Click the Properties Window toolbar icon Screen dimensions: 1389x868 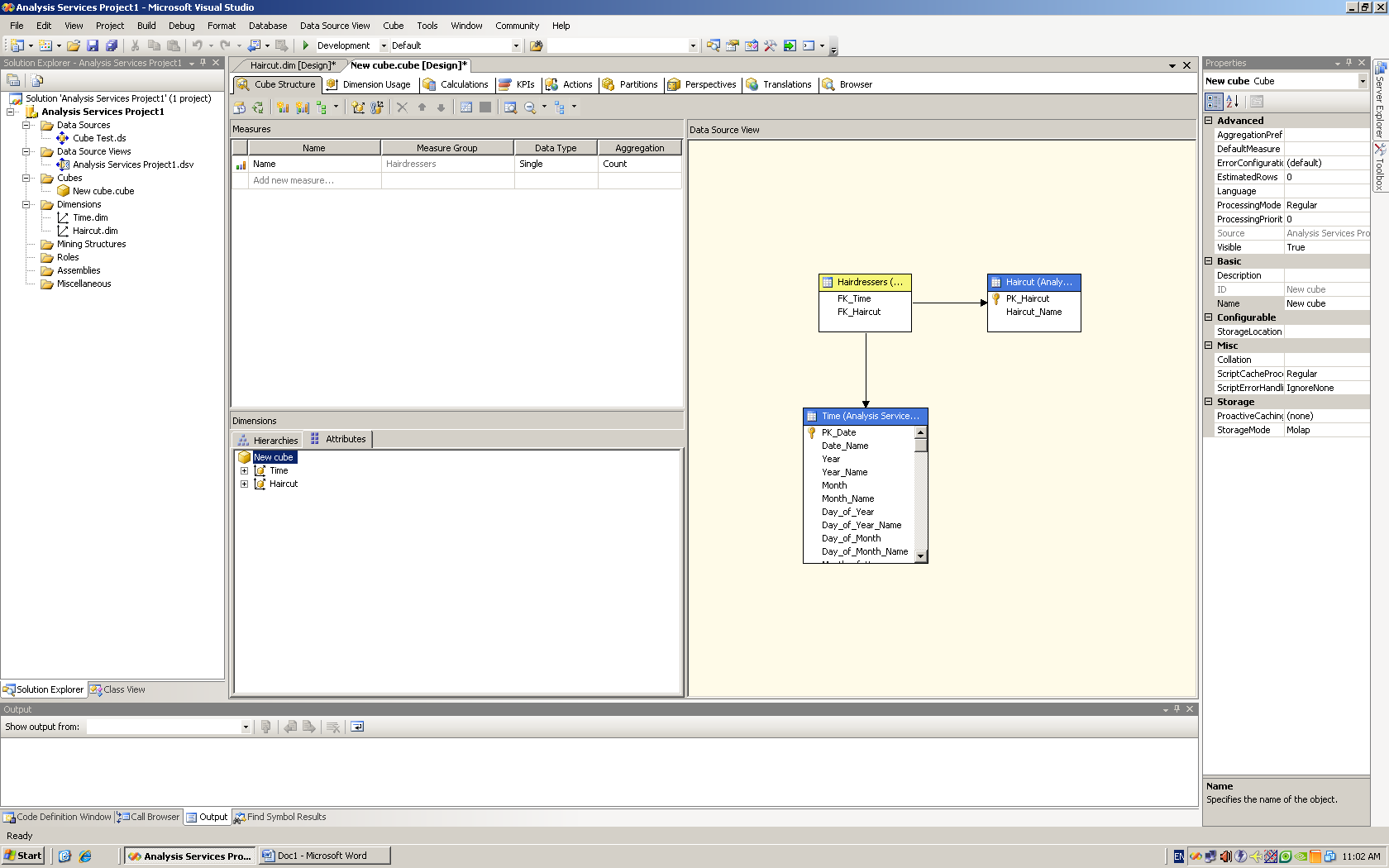(x=733, y=45)
